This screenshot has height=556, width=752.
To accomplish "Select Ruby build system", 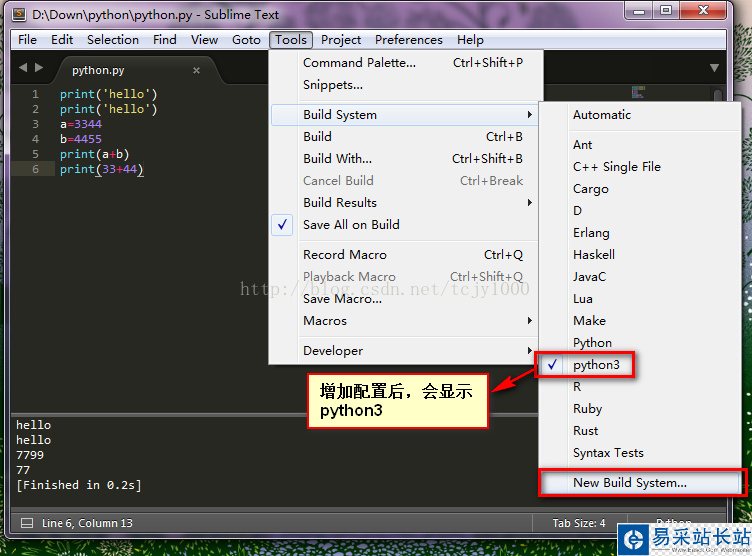I will pyautogui.click(x=640, y=409).
